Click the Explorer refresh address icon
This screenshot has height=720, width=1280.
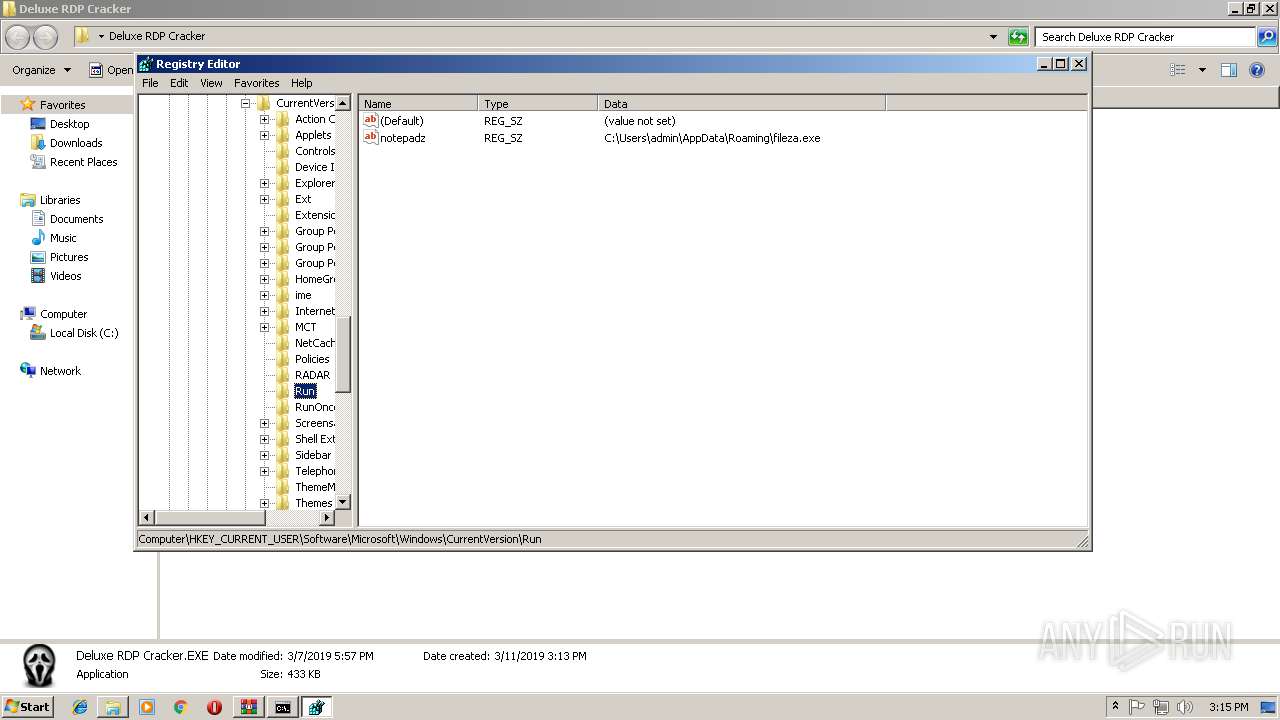tap(1018, 37)
